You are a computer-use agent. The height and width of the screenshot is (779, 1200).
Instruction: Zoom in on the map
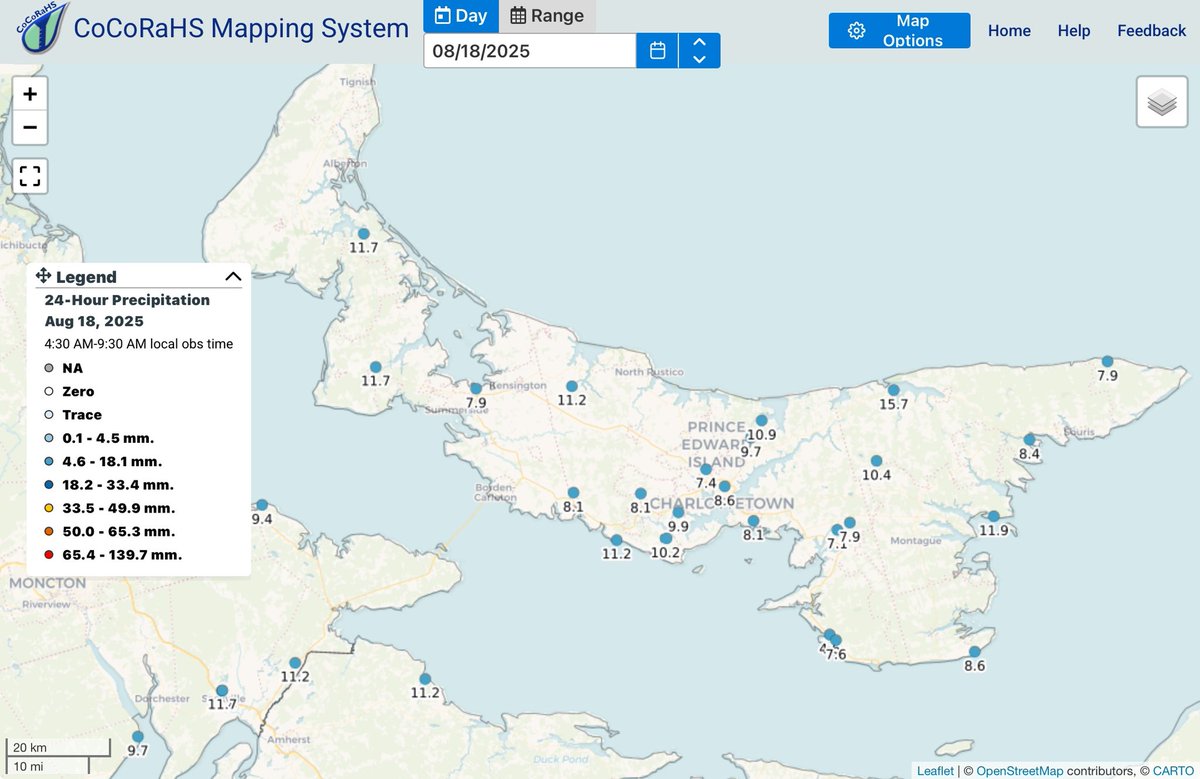coord(30,94)
